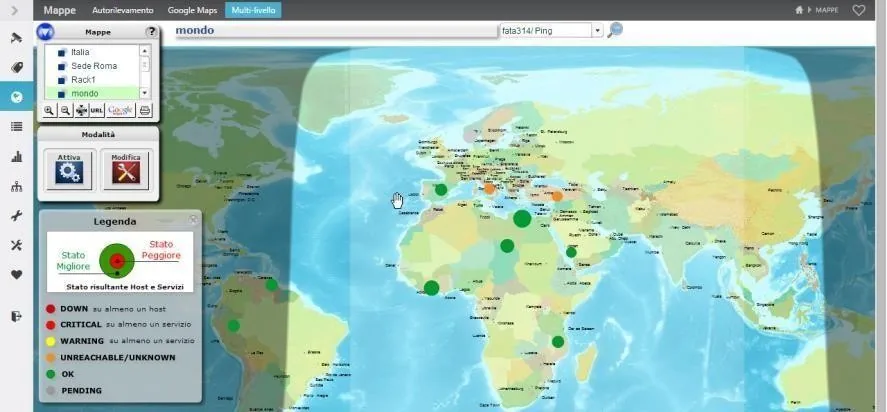Activate the Modifica mode button
Screen dimensions: 887x412
(x=126, y=169)
